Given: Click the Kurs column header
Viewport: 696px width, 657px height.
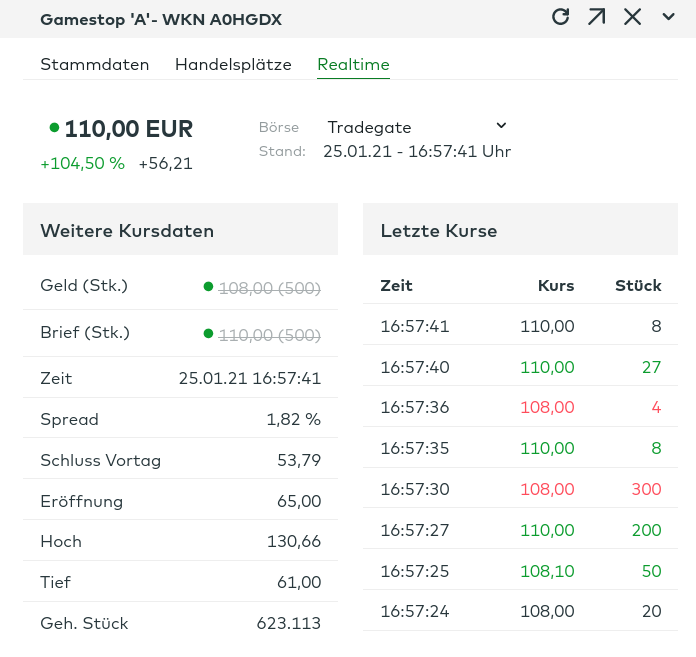Looking at the screenshot, I should (x=555, y=286).
